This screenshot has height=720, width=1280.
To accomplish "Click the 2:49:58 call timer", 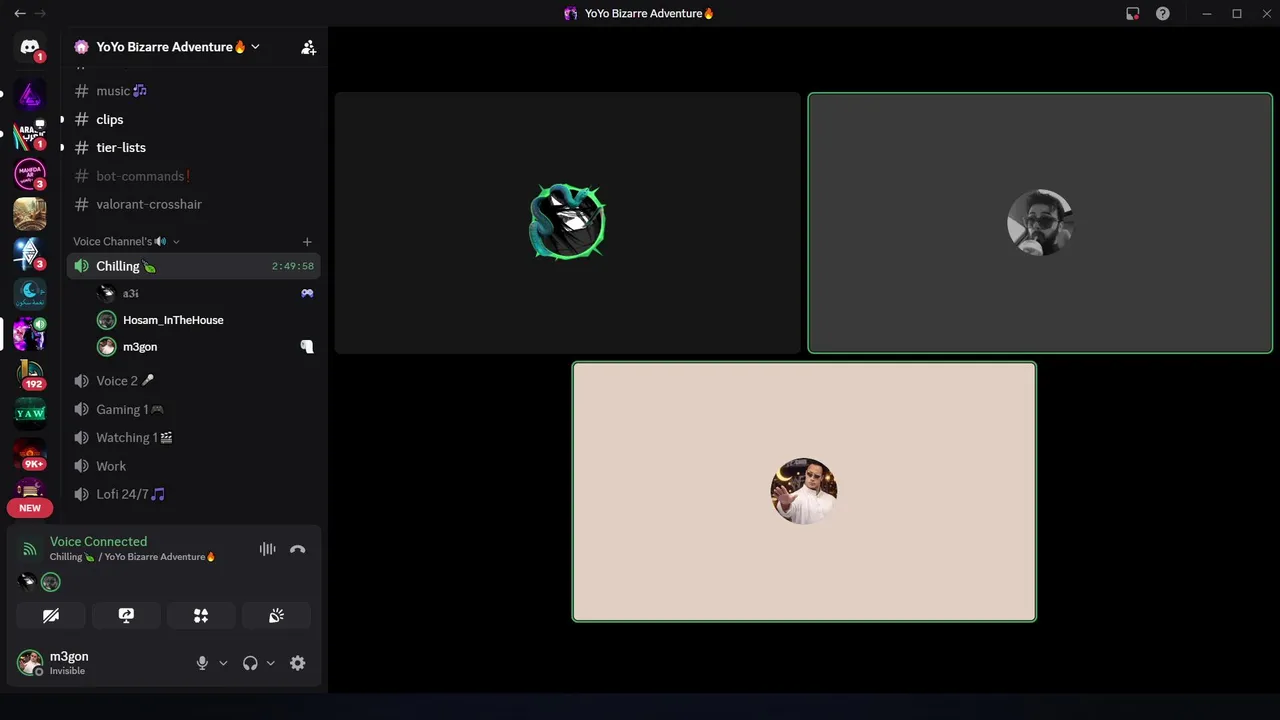I will coord(293,266).
